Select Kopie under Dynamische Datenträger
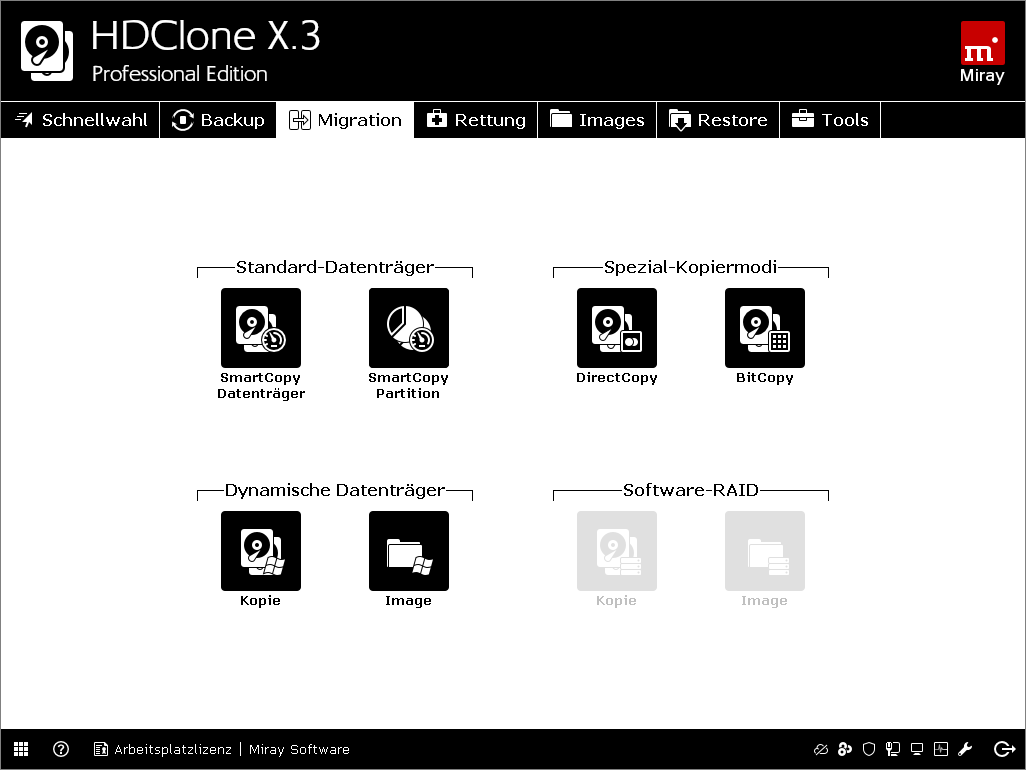1026x770 pixels. pyautogui.click(x=260, y=551)
